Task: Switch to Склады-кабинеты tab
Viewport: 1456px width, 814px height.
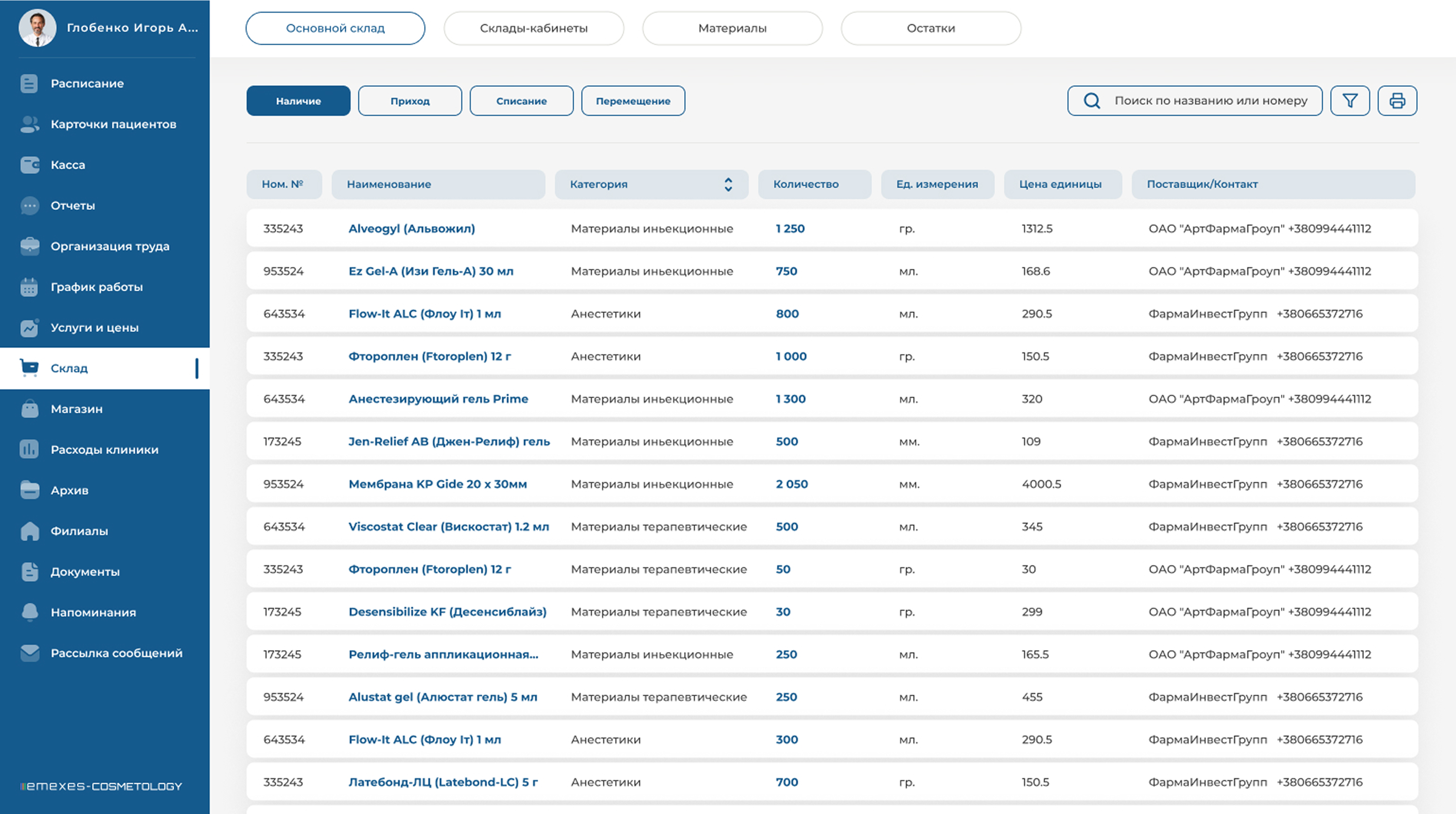Action: point(533,28)
